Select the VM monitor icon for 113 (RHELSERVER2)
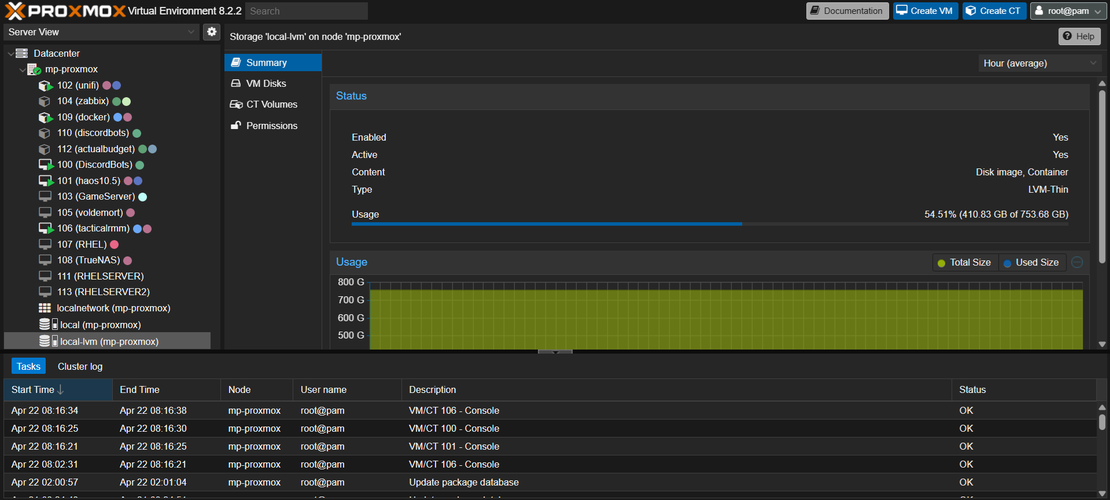The height and width of the screenshot is (500, 1110). tap(45, 292)
